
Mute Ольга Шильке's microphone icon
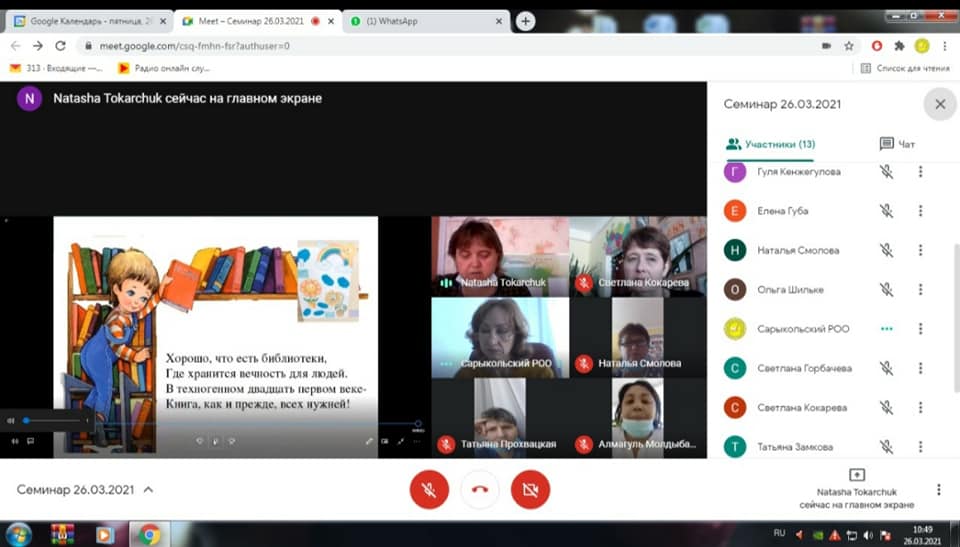click(886, 289)
